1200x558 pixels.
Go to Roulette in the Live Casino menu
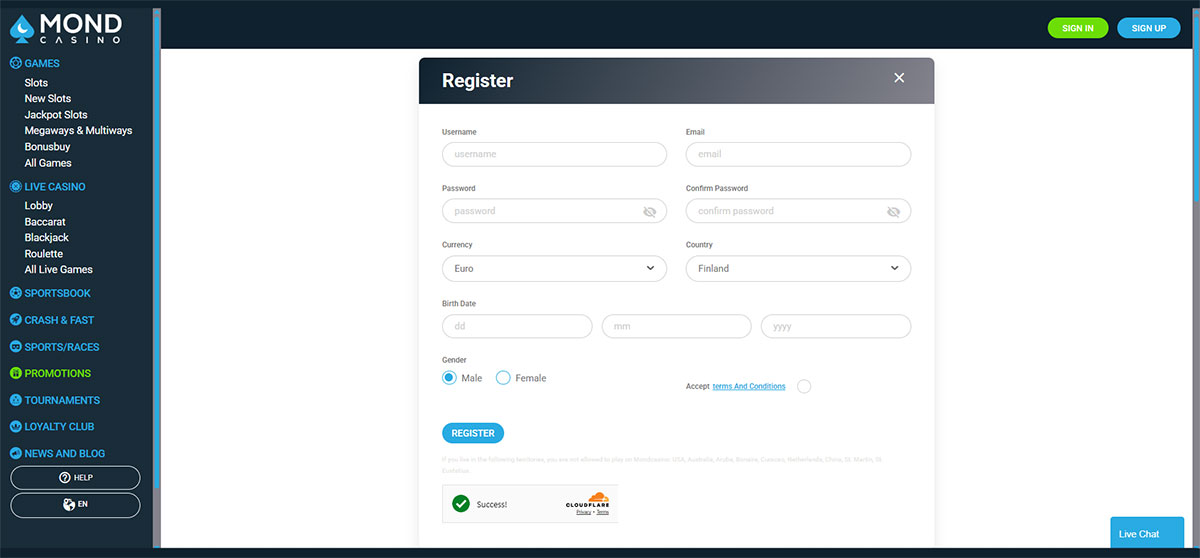point(44,254)
